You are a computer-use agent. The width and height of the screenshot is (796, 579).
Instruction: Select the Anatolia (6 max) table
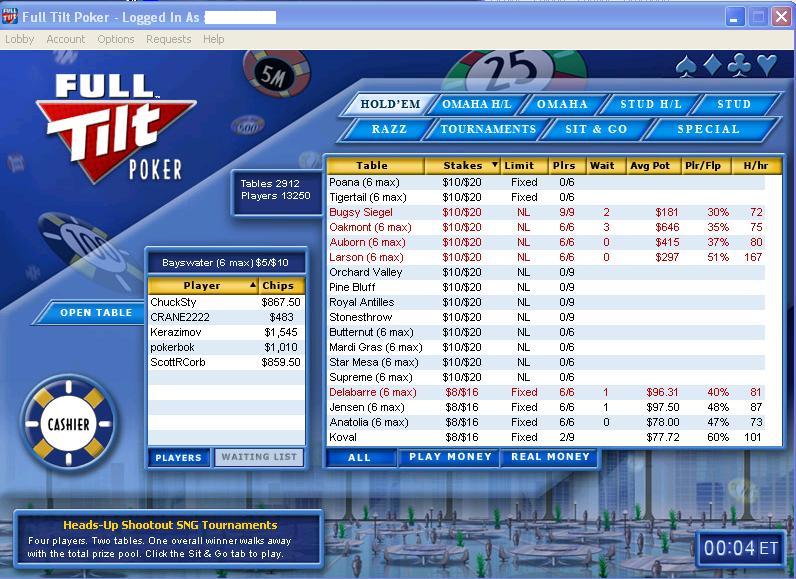click(x=546, y=422)
